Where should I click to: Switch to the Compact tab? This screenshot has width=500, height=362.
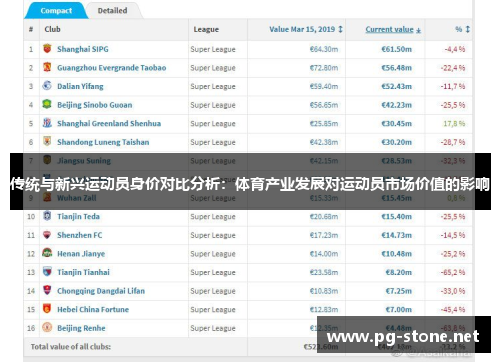click(x=56, y=11)
